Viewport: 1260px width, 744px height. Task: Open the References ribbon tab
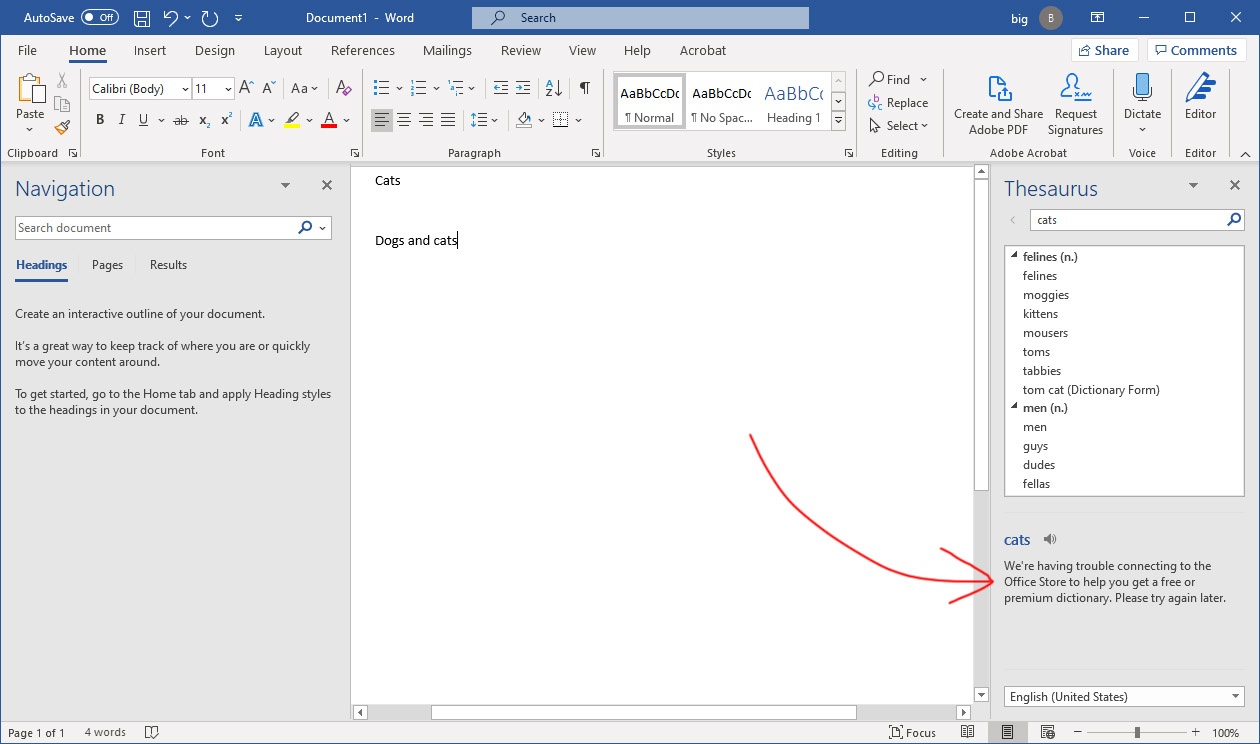[363, 50]
